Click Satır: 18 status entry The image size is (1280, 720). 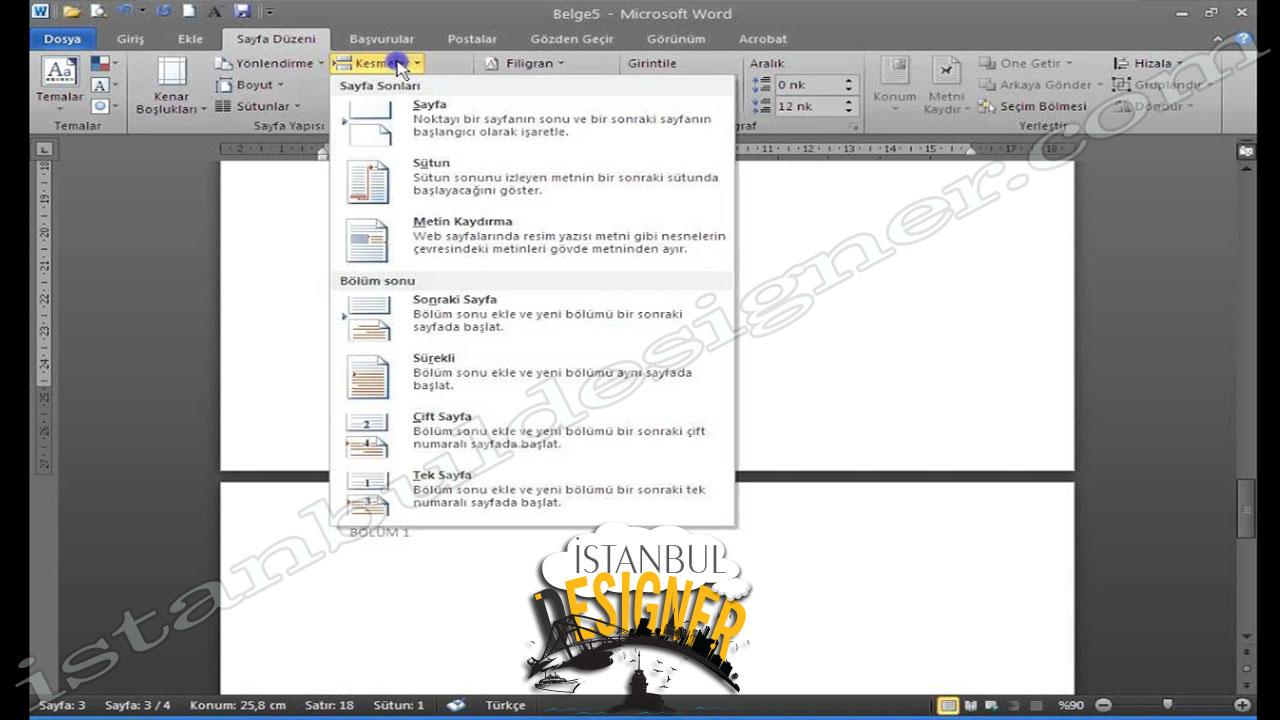[x=329, y=705]
